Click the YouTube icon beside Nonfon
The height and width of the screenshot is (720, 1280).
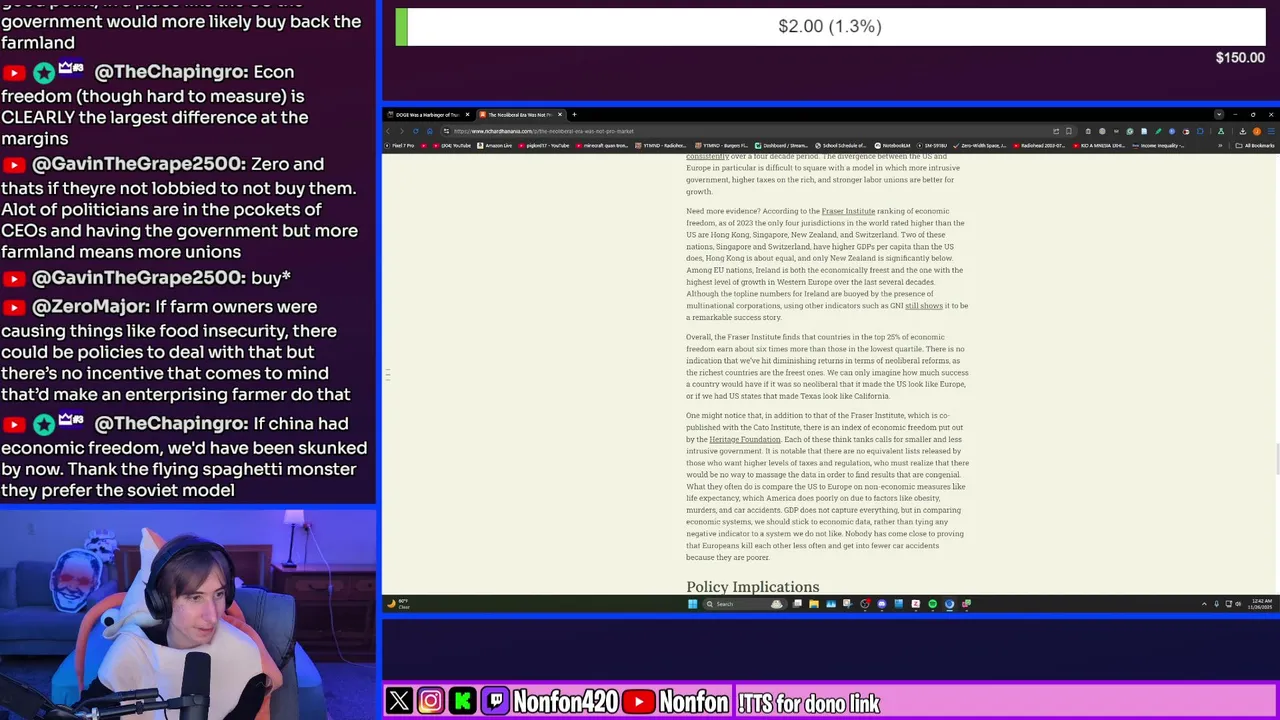639,702
